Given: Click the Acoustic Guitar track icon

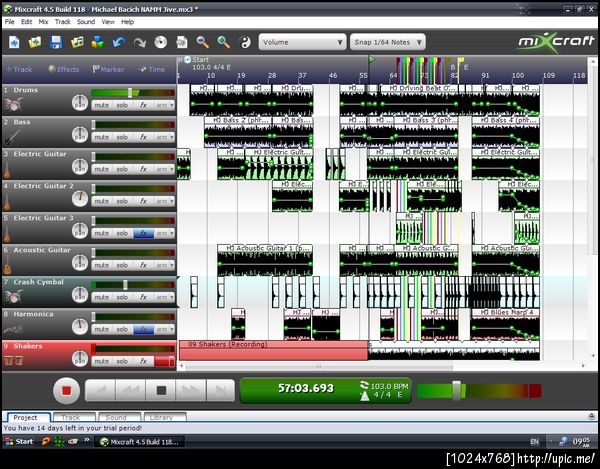Looking at the screenshot, I should click(8, 264).
